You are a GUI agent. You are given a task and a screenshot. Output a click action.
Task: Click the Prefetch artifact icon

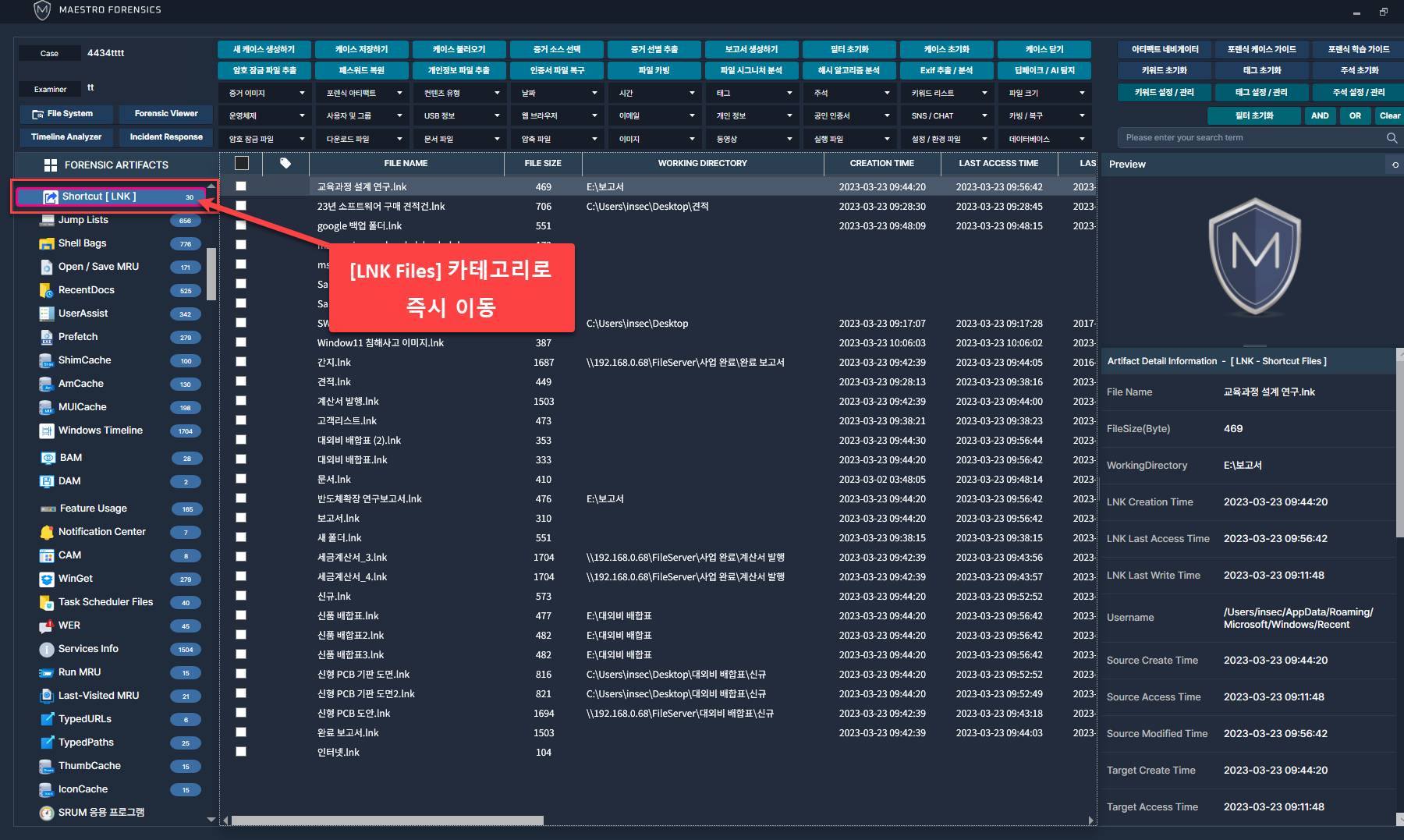point(47,337)
